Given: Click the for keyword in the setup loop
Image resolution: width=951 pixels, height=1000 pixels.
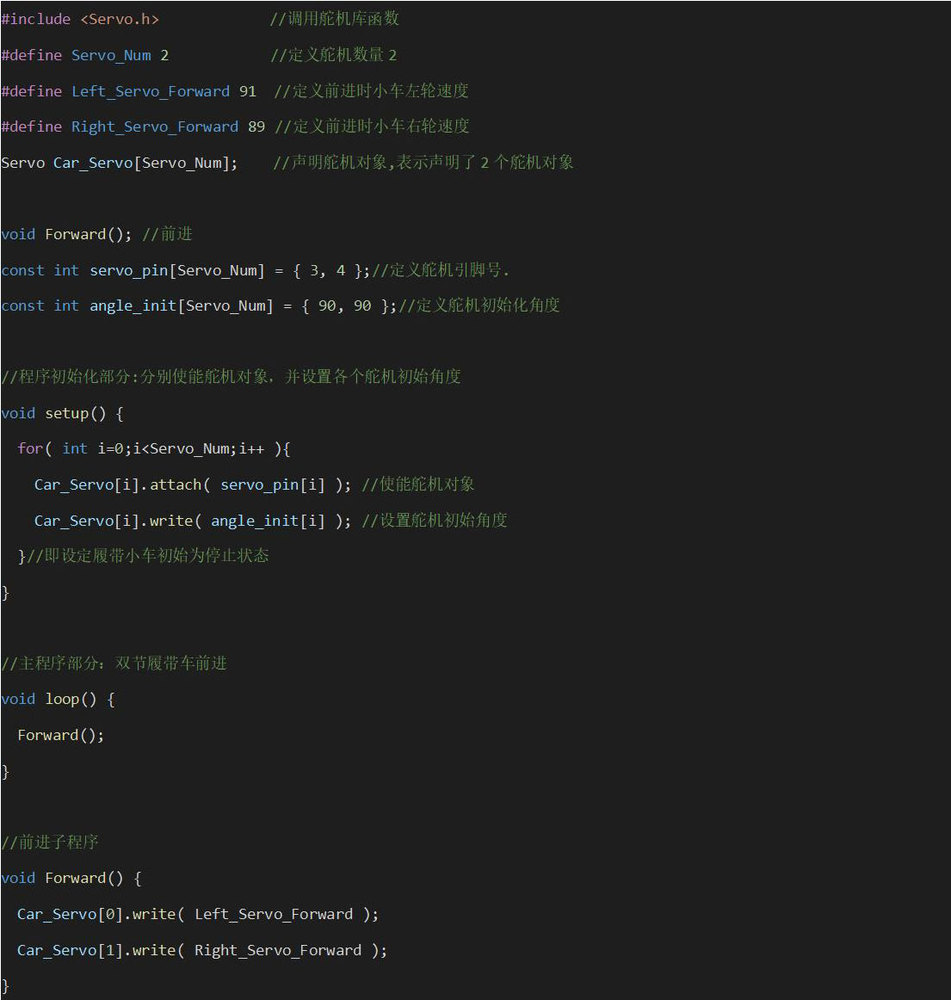Looking at the screenshot, I should pos(29,449).
